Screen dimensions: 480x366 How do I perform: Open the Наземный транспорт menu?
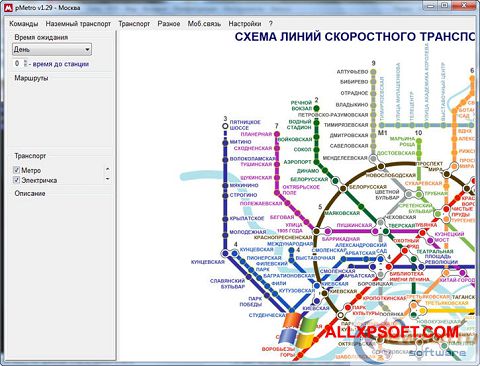(x=78, y=24)
